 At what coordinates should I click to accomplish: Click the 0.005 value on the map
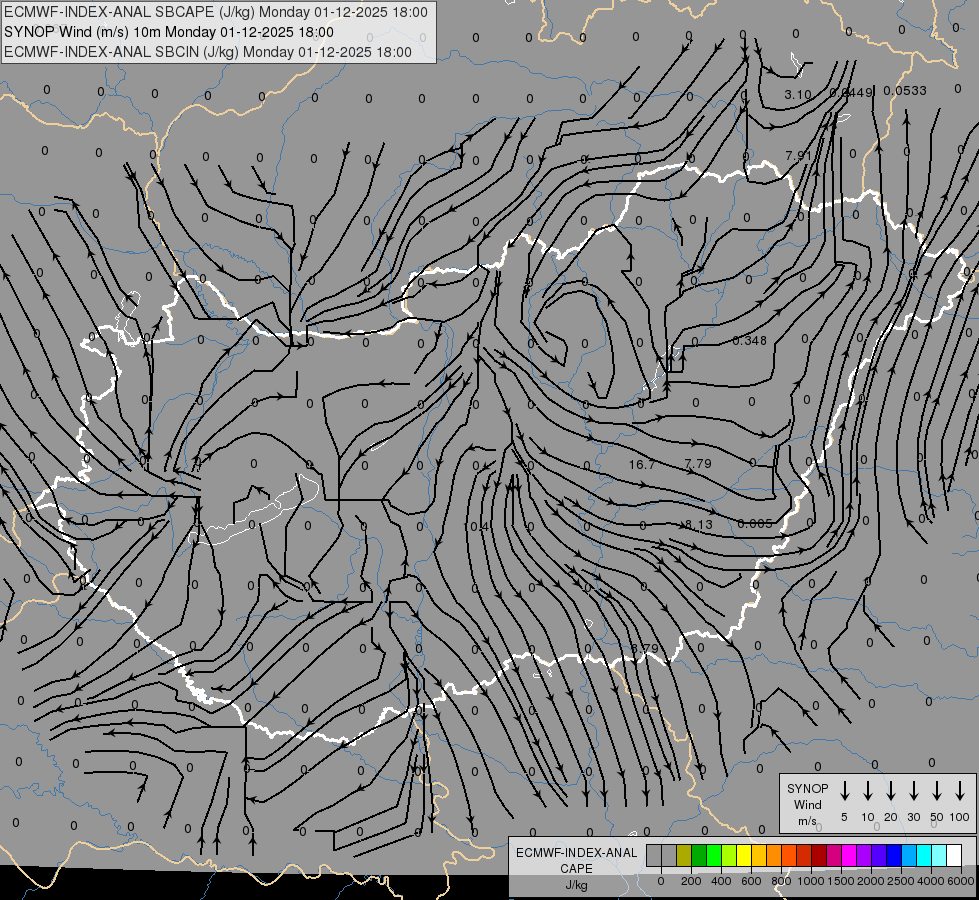pyautogui.click(x=755, y=523)
